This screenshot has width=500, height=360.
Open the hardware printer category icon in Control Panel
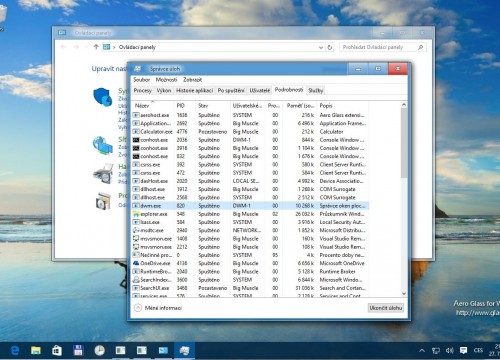click(103, 173)
